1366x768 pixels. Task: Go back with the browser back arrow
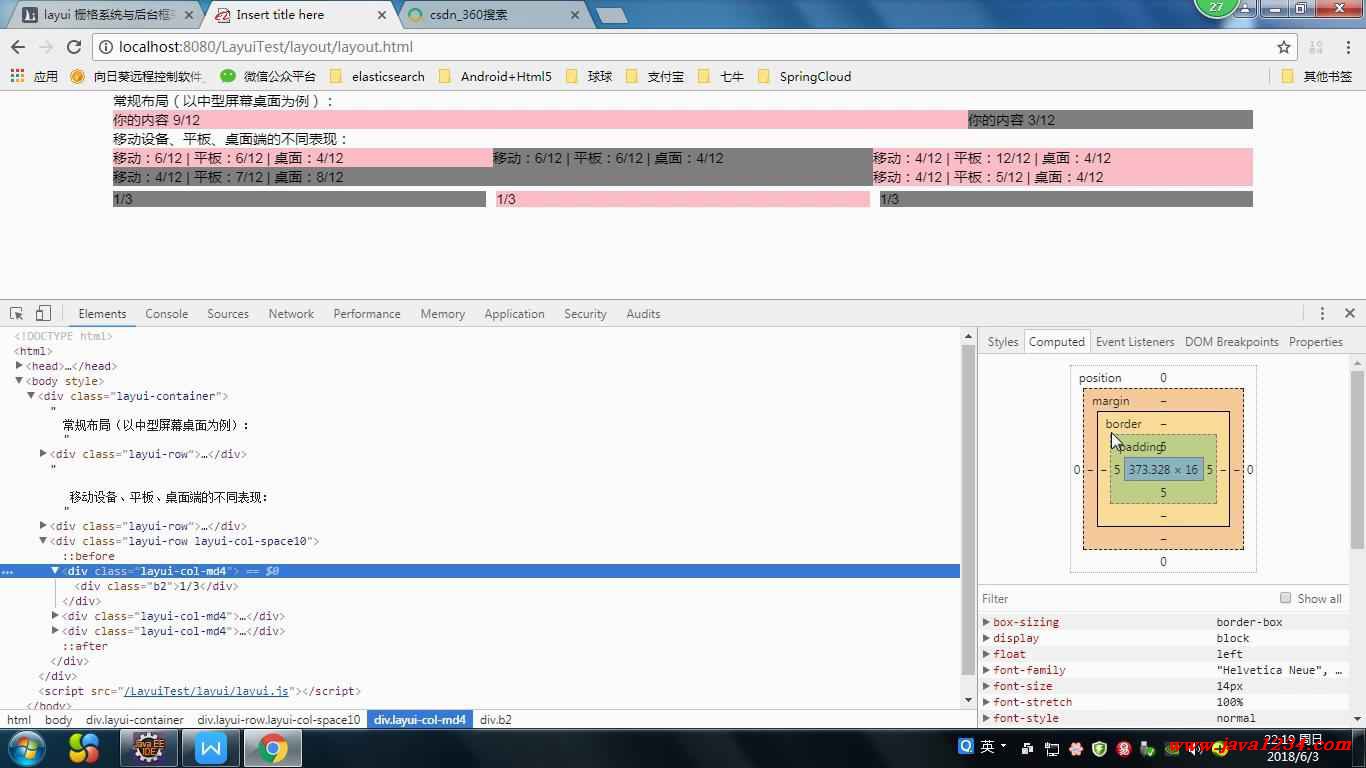click(18, 47)
